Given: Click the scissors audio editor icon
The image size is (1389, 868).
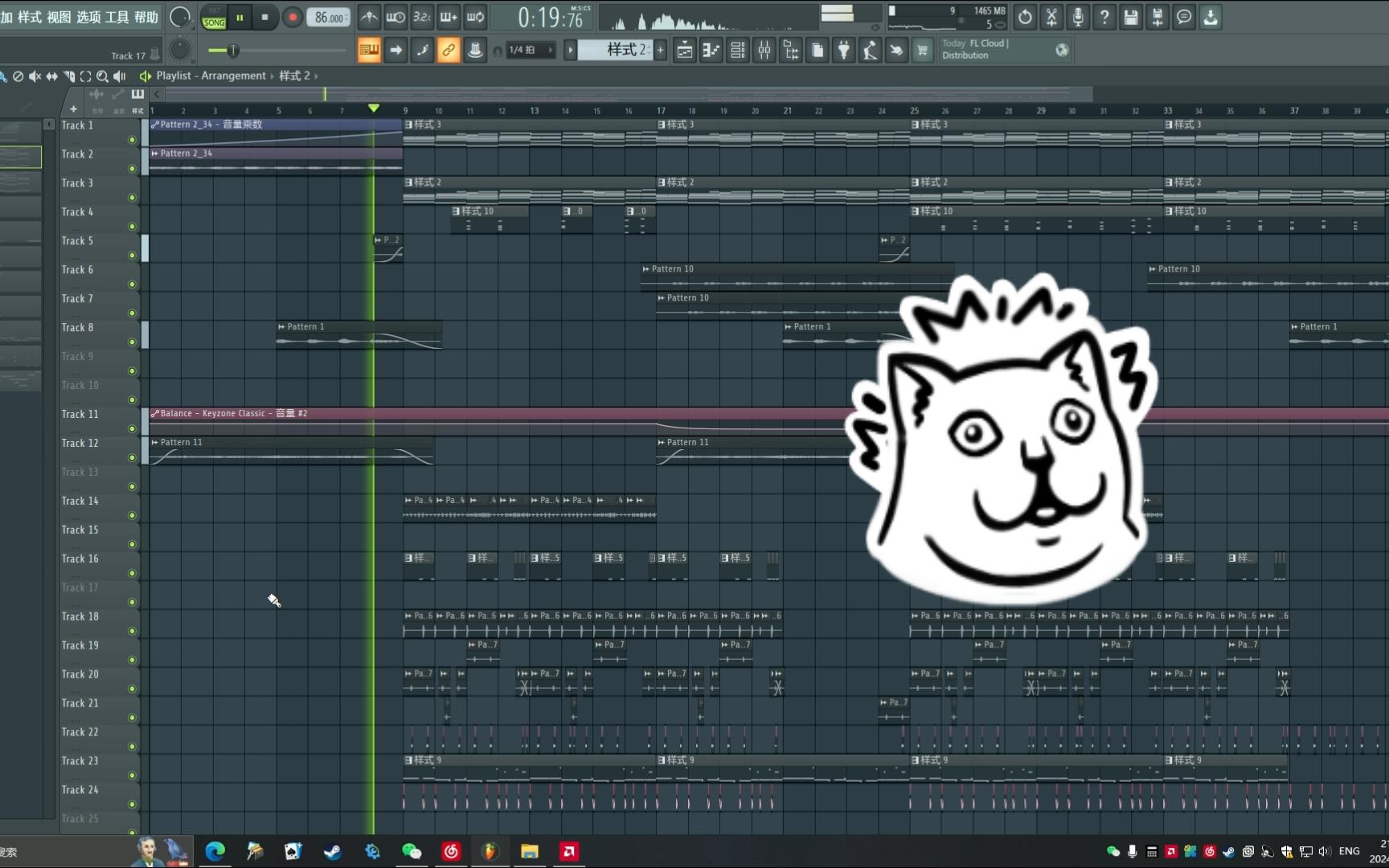Looking at the screenshot, I should click(1051, 17).
